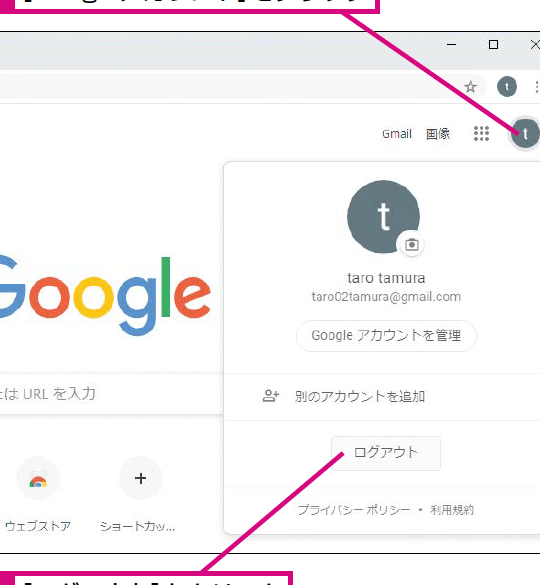Open the Chrome three-dot menu
This screenshot has height=585, width=540.
(x=537, y=87)
